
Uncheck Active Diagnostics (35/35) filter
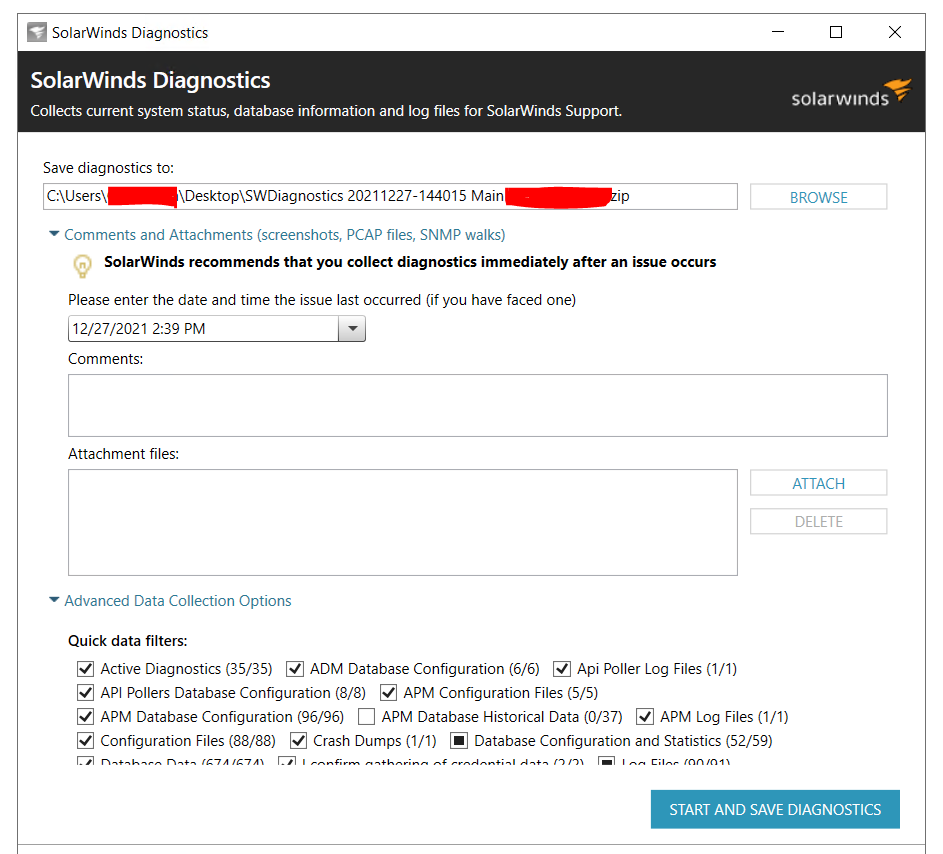(85, 669)
